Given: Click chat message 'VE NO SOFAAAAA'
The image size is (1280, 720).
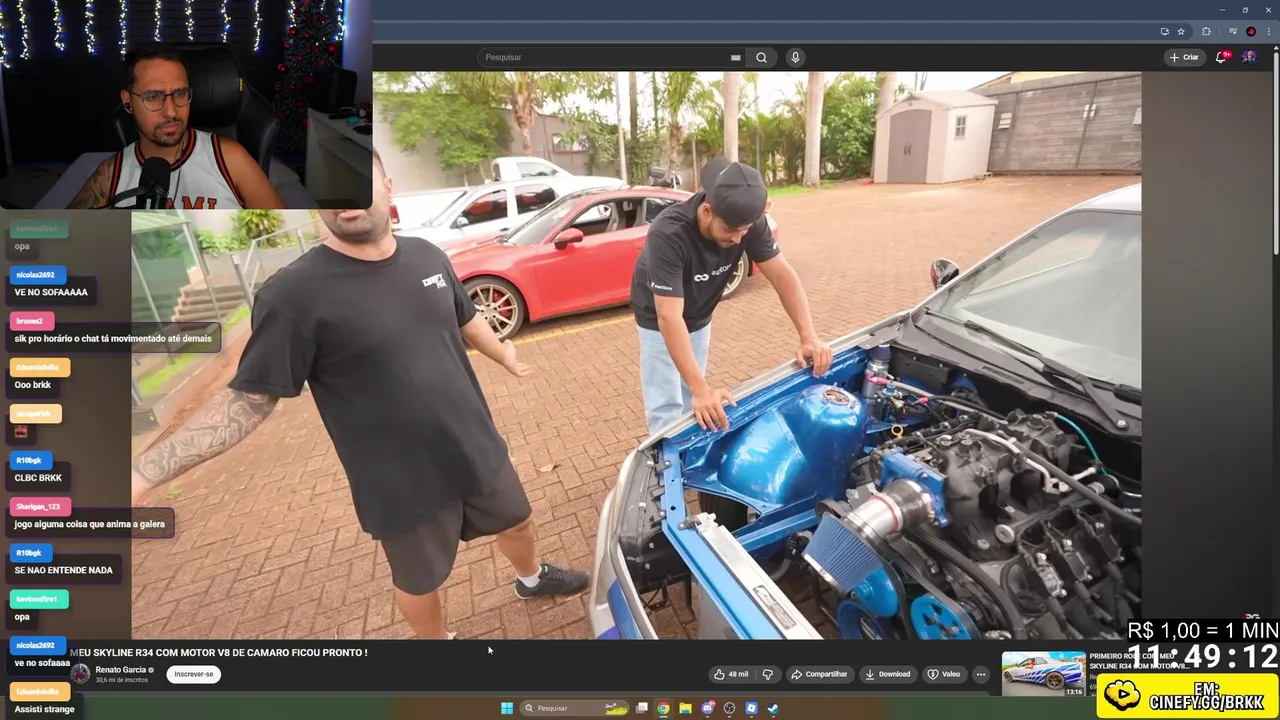Looking at the screenshot, I should point(51,292).
